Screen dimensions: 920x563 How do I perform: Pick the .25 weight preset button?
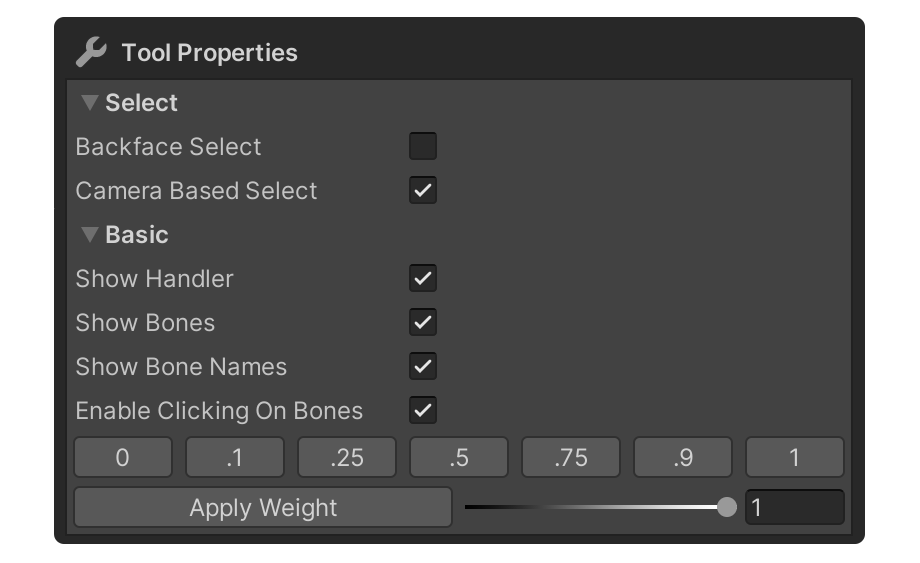pyautogui.click(x=347, y=458)
